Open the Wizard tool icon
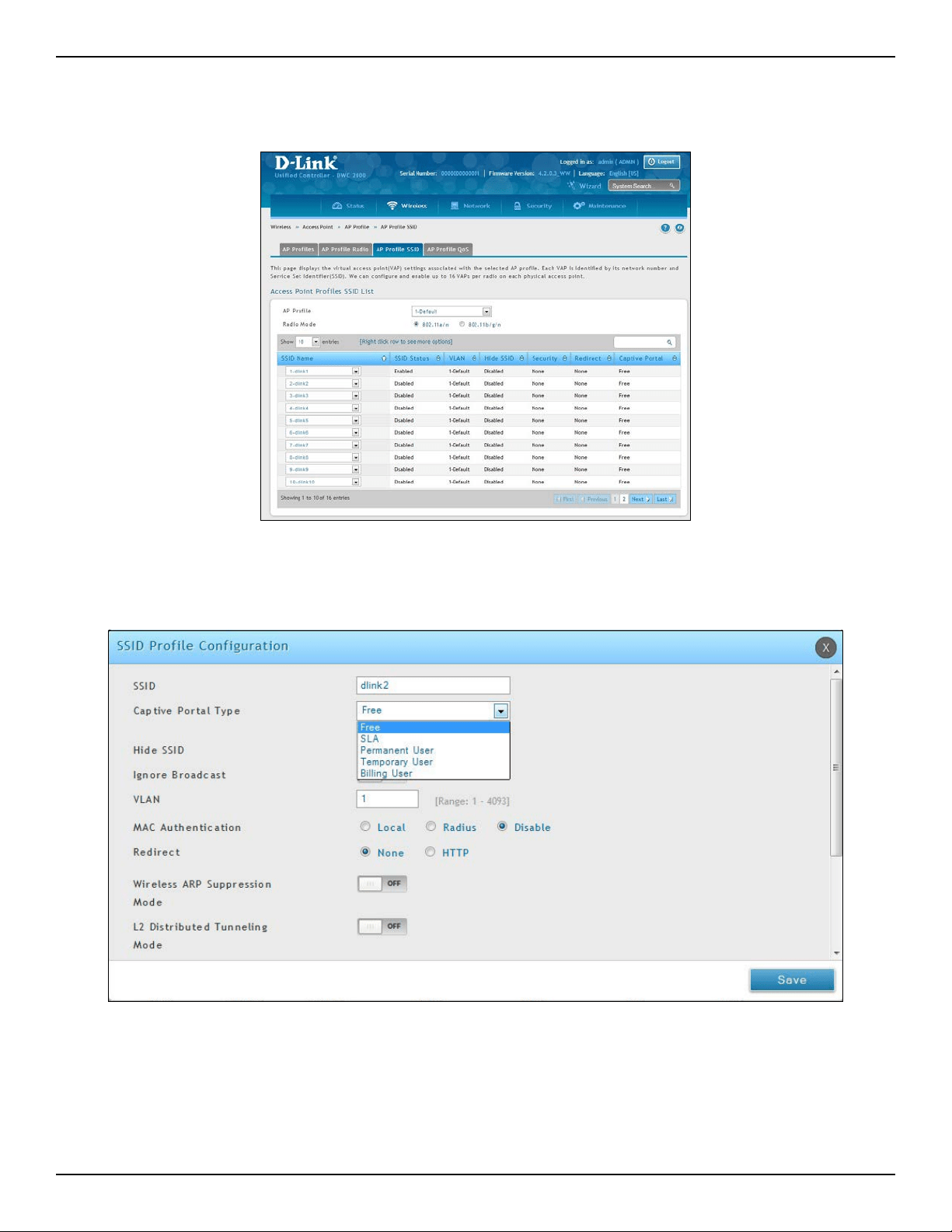Image resolution: width=952 pixels, height=1232 pixels. (571, 186)
